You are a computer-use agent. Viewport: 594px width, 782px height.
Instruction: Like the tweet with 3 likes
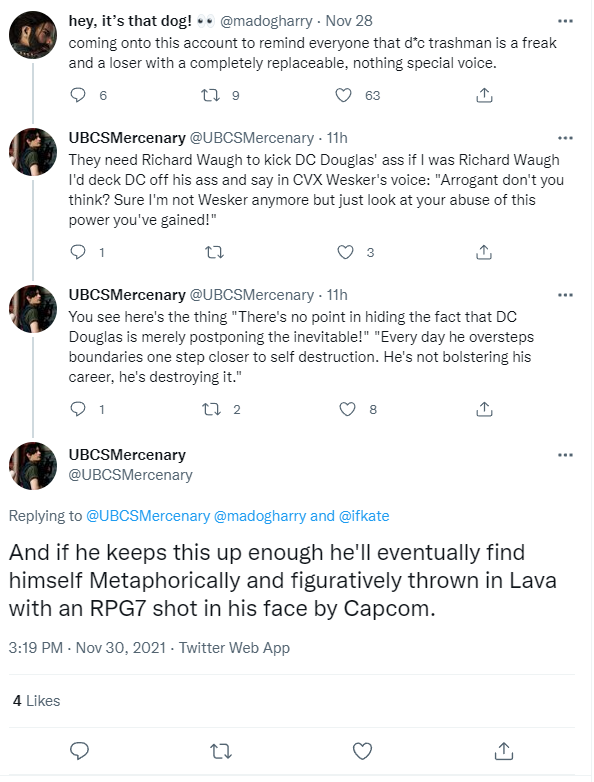tap(345, 252)
